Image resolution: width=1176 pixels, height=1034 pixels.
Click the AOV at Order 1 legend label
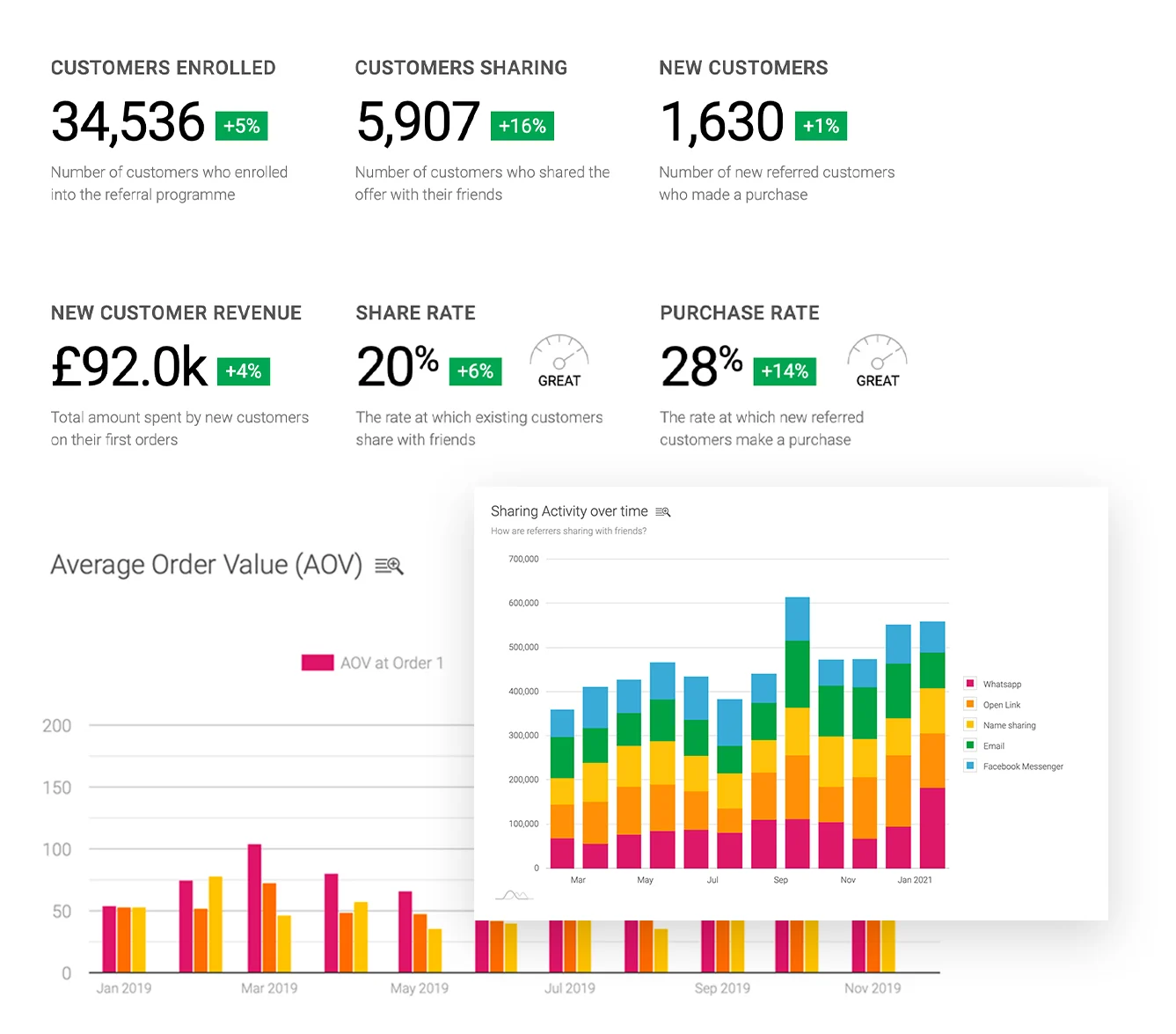click(x=392, y=663)
